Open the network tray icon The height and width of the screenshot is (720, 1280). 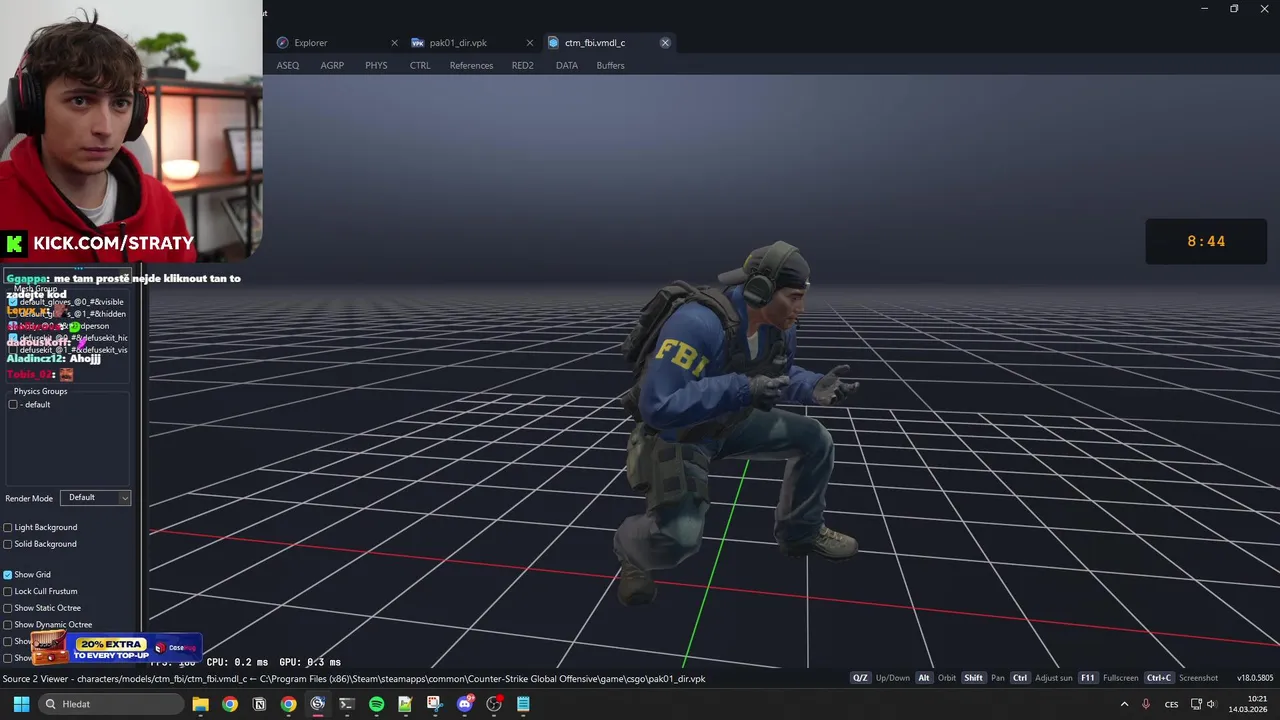(1196, 704)
